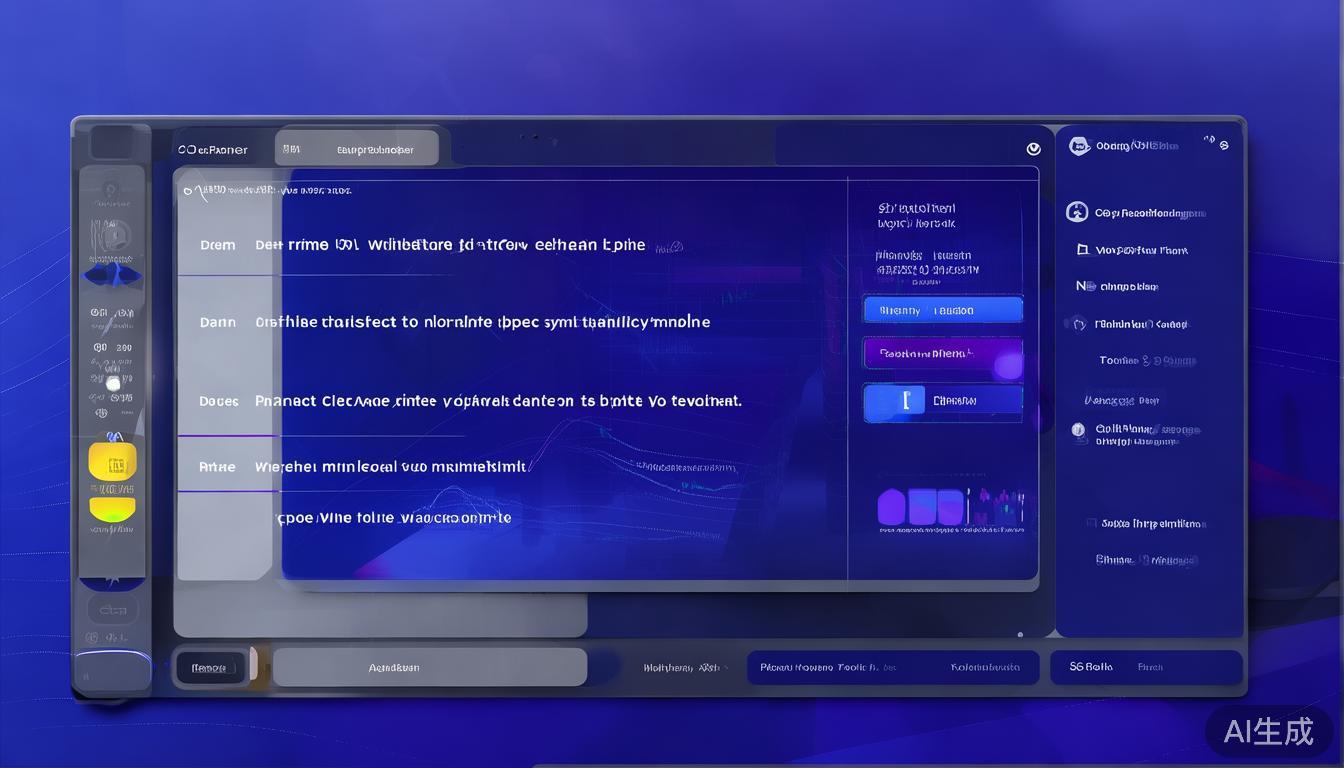The height and width of the screenshot is (768, 1344).
Task: Click the yellow-green rounded icon in left sidebar
Action: pos(112,509)
